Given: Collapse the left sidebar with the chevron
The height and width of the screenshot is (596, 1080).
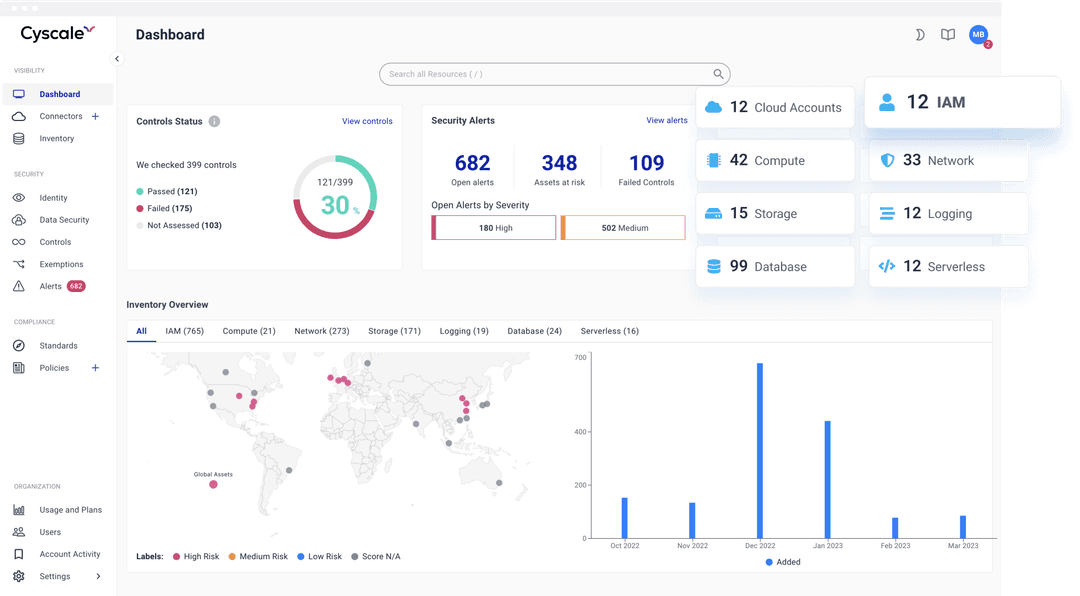Looking at the screenshot, I should 117,59.
